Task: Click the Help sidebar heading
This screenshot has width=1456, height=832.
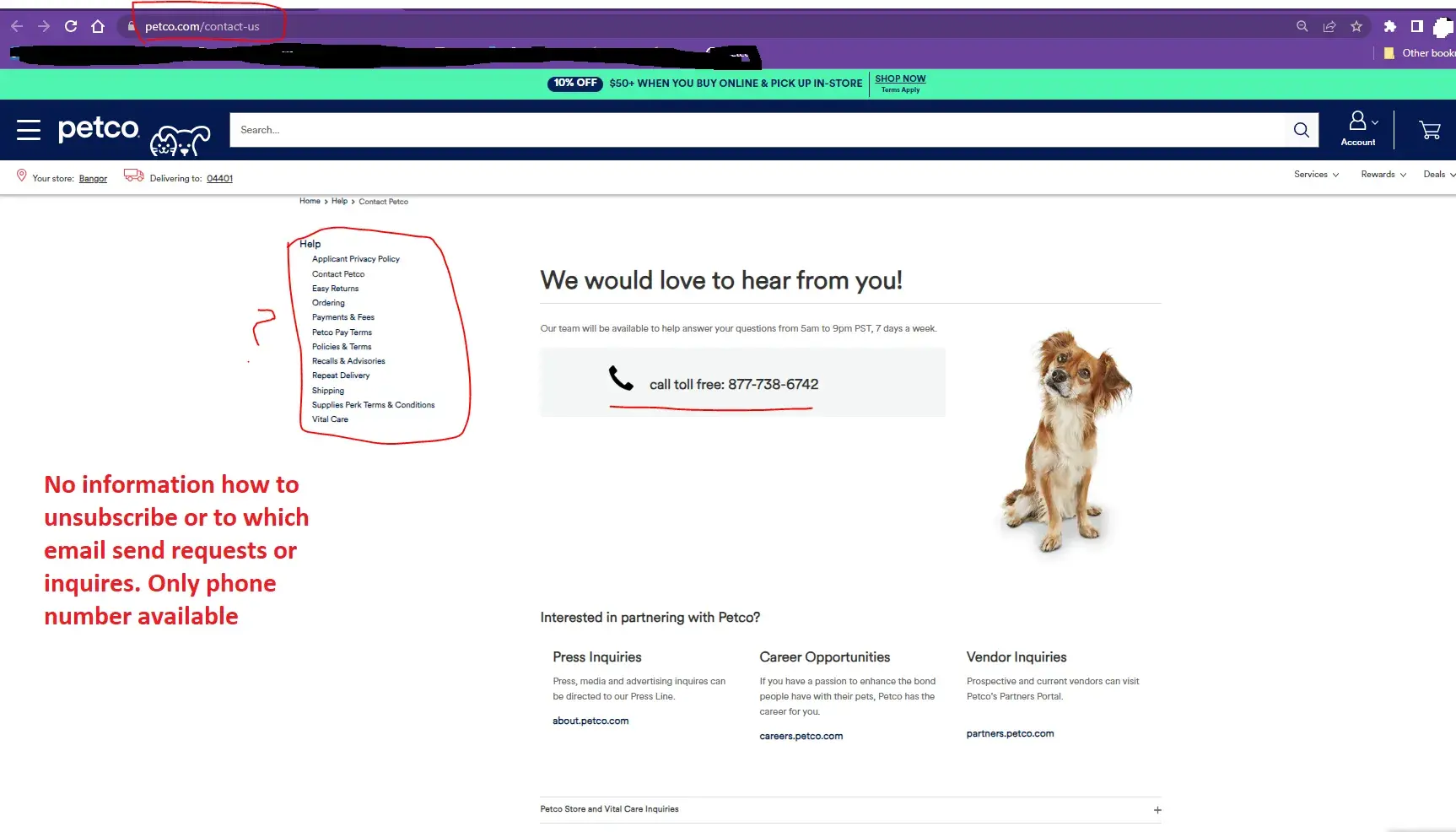Action: pyautogui.click(x=310, y=244)
